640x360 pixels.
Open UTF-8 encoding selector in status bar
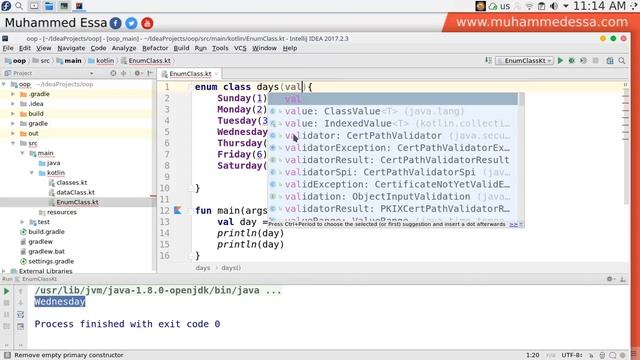click(x=571, y=355)
